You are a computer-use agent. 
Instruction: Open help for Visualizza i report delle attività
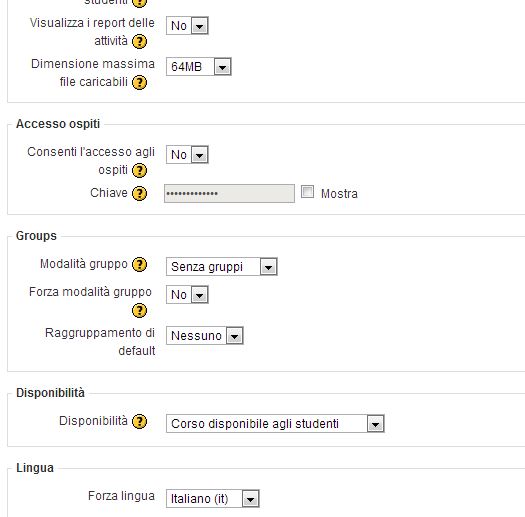pyautogui.click(x=139, y=42)
